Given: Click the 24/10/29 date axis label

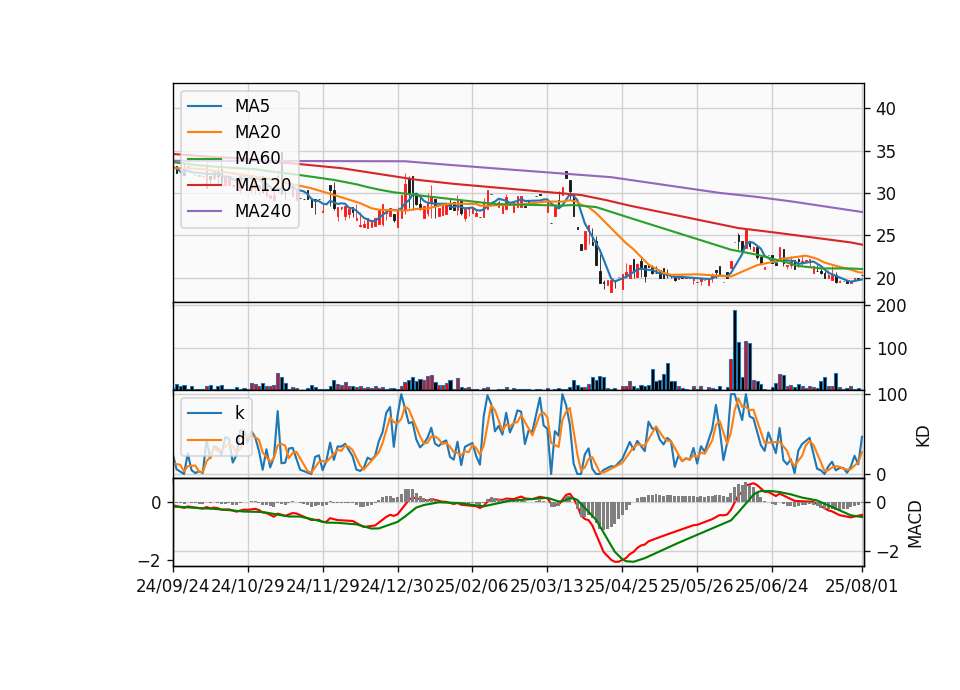Looking at the screenshot, I should click(x=248, y=586).
